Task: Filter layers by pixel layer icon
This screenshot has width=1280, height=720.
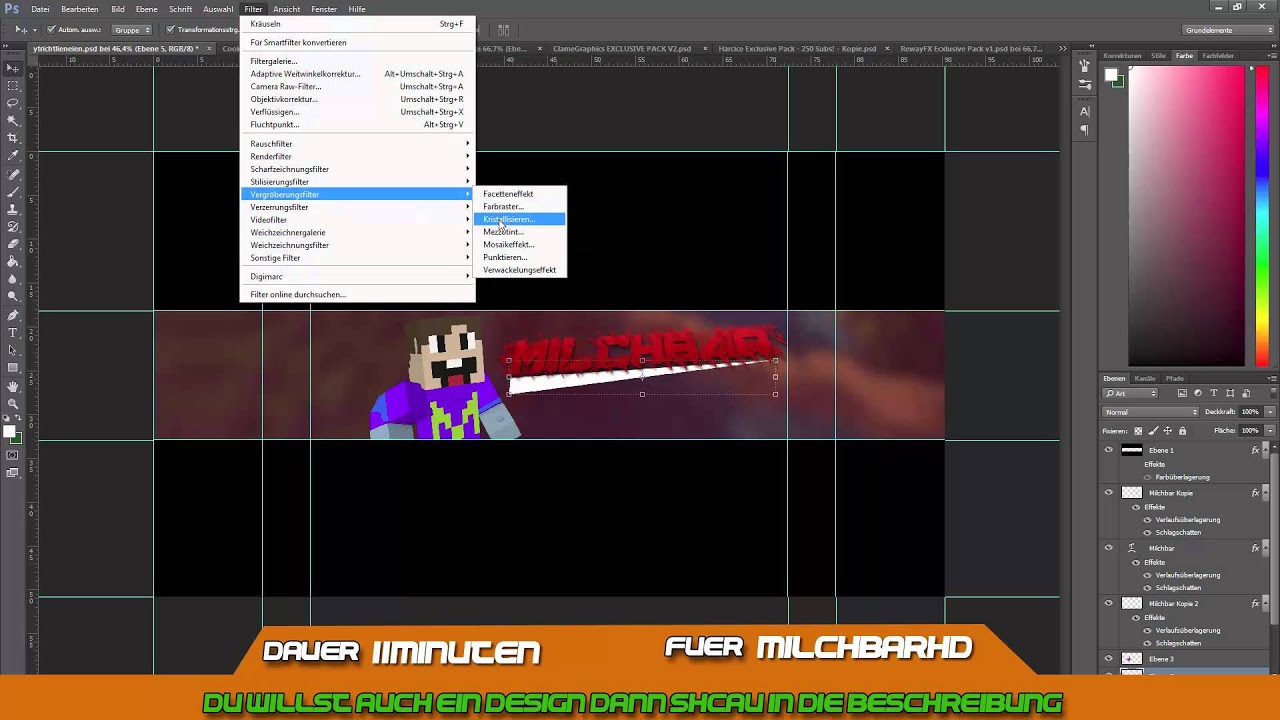Action: coord(1182,393)
